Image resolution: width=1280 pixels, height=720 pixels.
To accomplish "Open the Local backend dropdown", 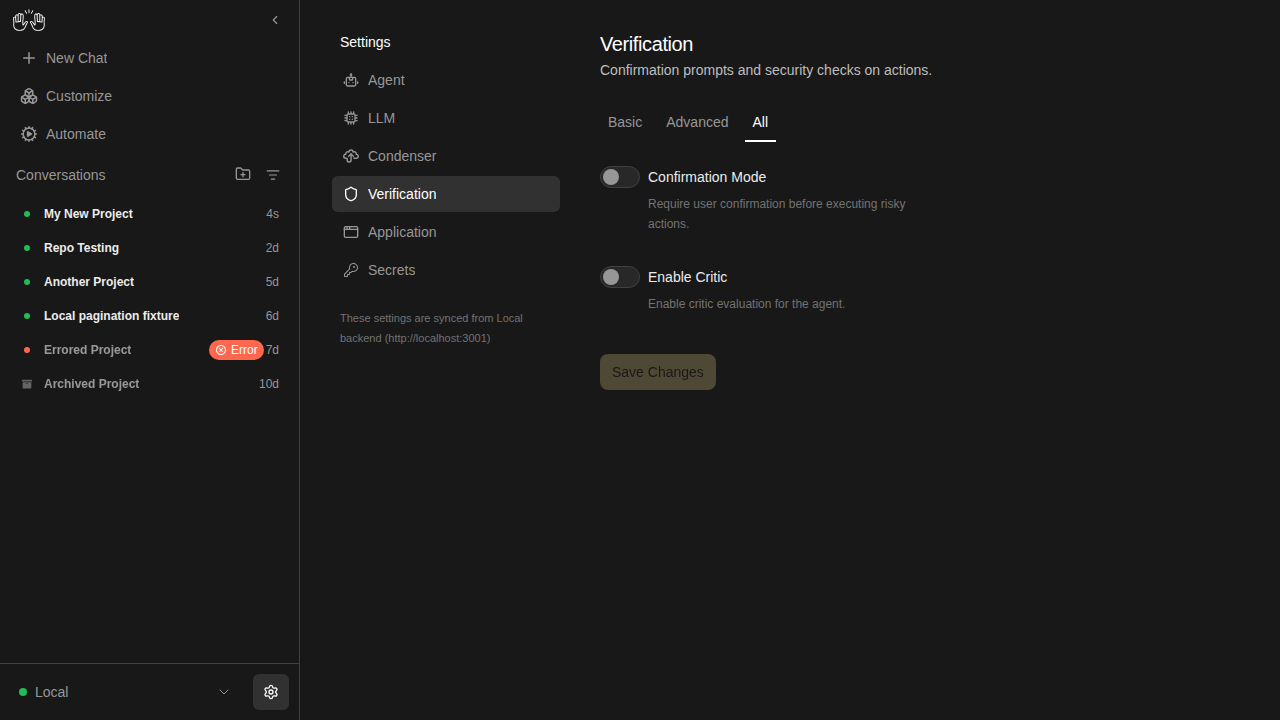I will (125, 692).
